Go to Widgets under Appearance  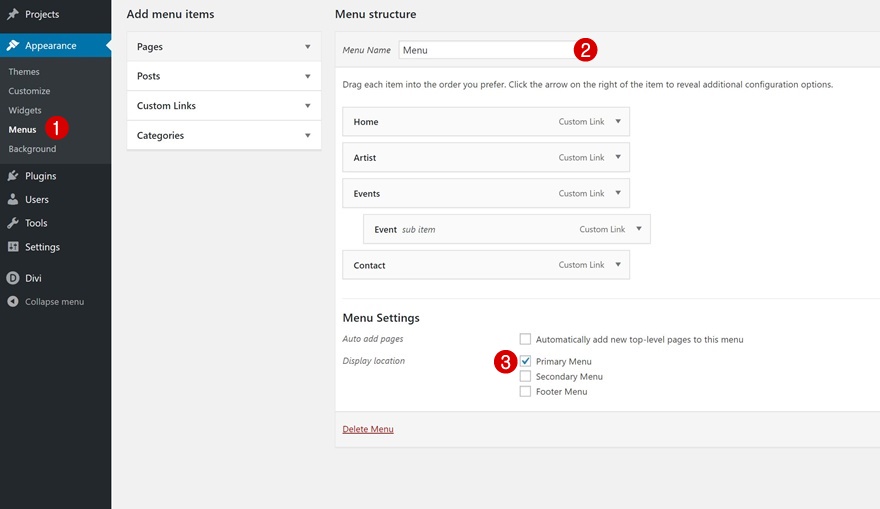tap(25, 110)
